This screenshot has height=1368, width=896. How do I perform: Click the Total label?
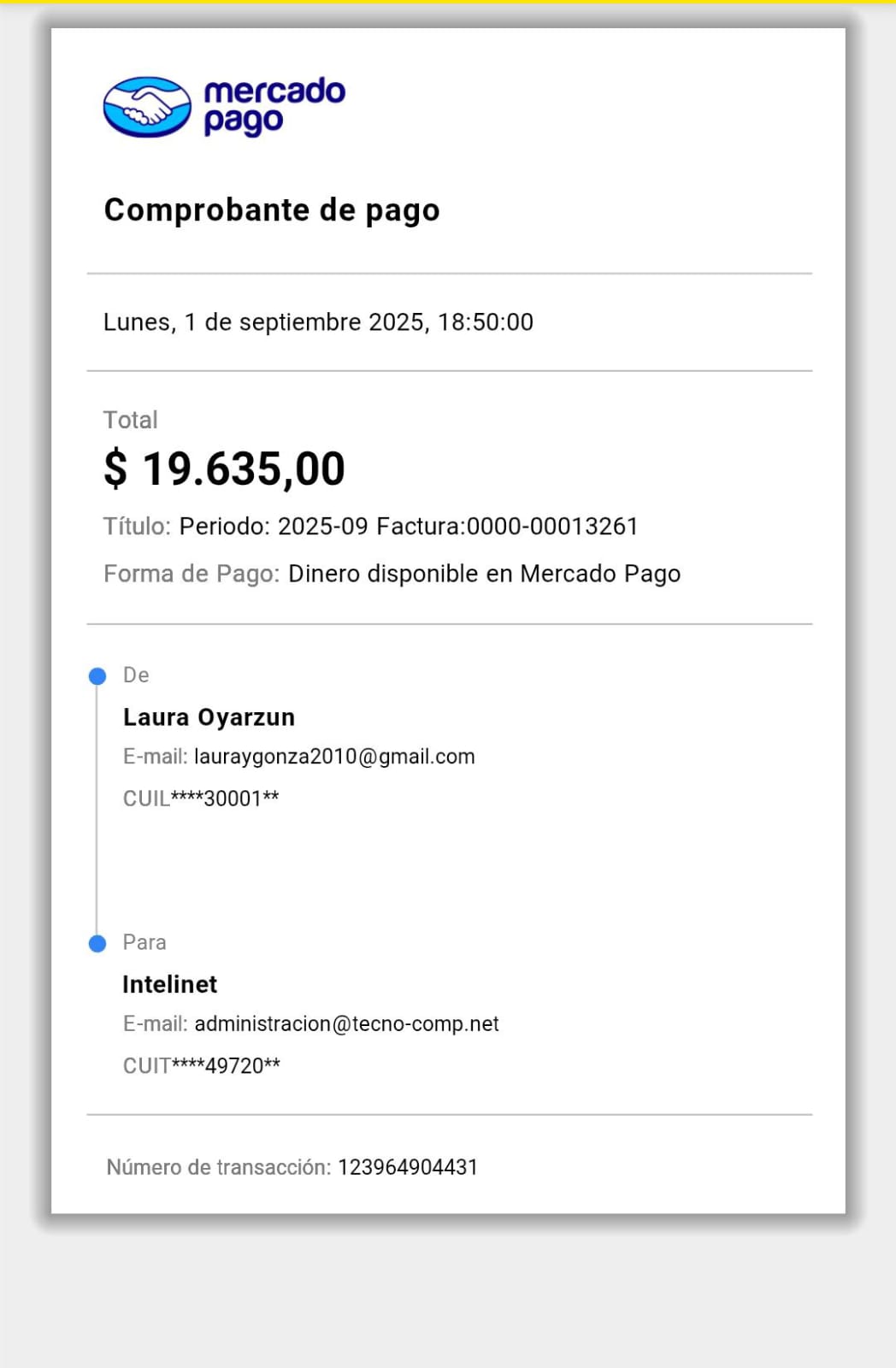(130, 420)
